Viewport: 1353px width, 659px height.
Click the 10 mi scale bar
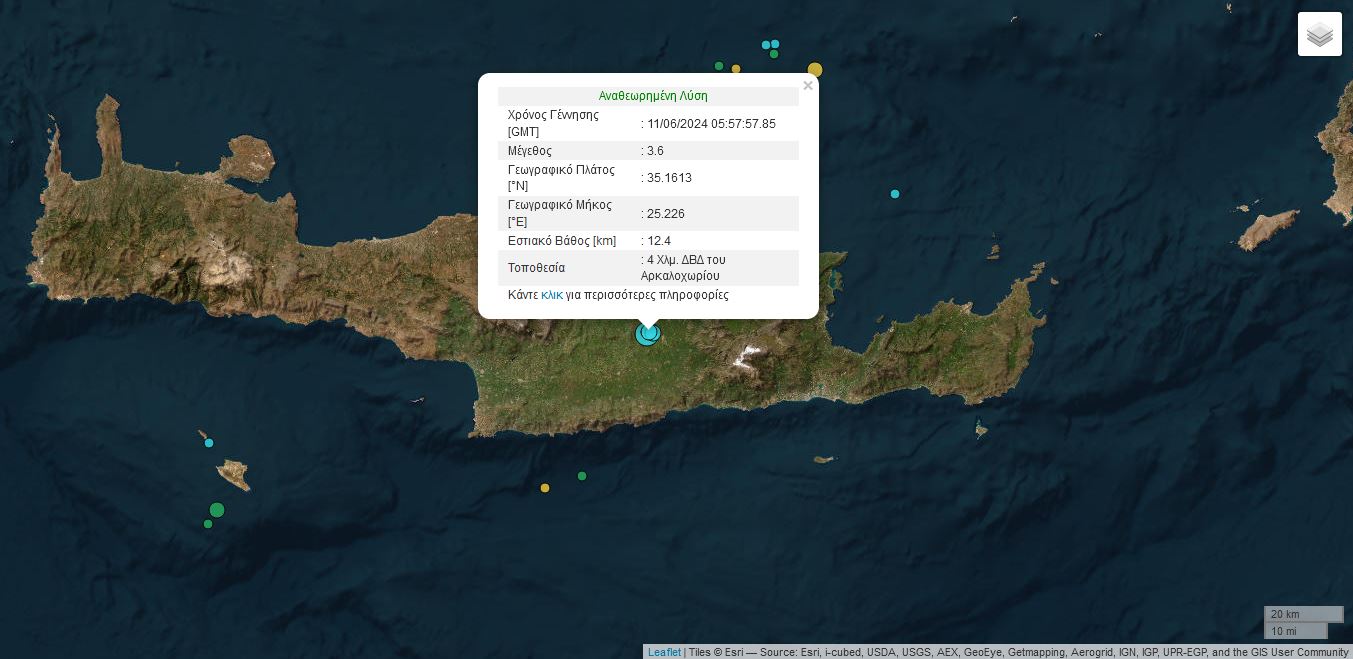[1295, 631]
